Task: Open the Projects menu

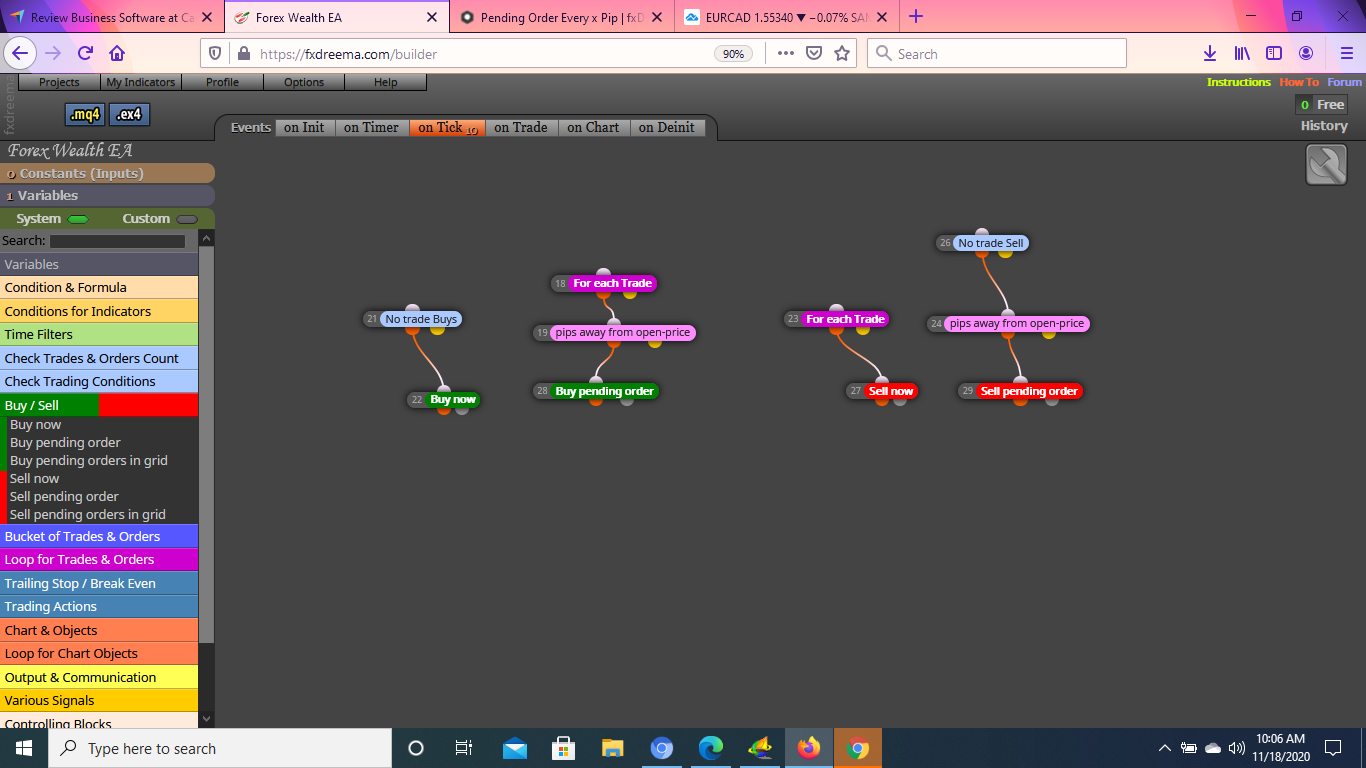Action: [x=59, y=82]
